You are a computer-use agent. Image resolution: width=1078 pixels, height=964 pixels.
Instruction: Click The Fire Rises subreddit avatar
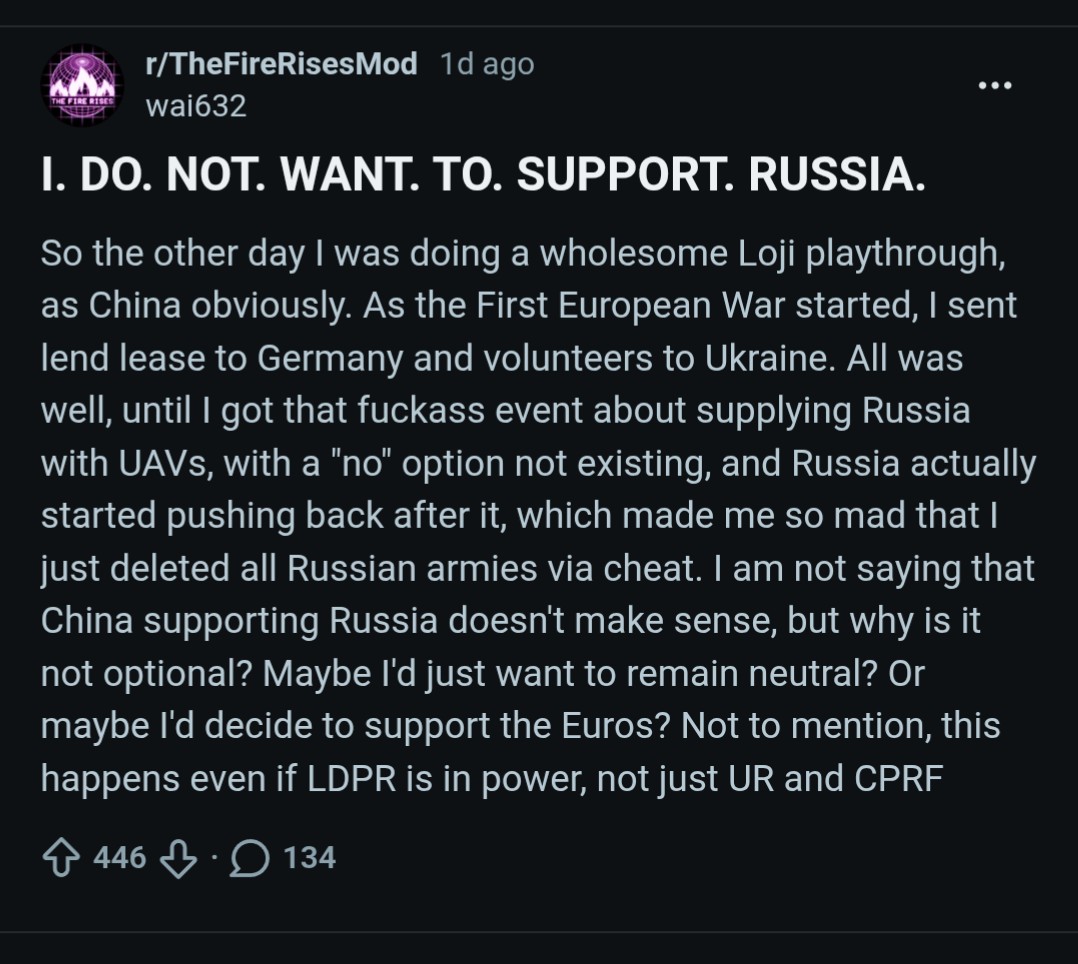pos(83,86)
